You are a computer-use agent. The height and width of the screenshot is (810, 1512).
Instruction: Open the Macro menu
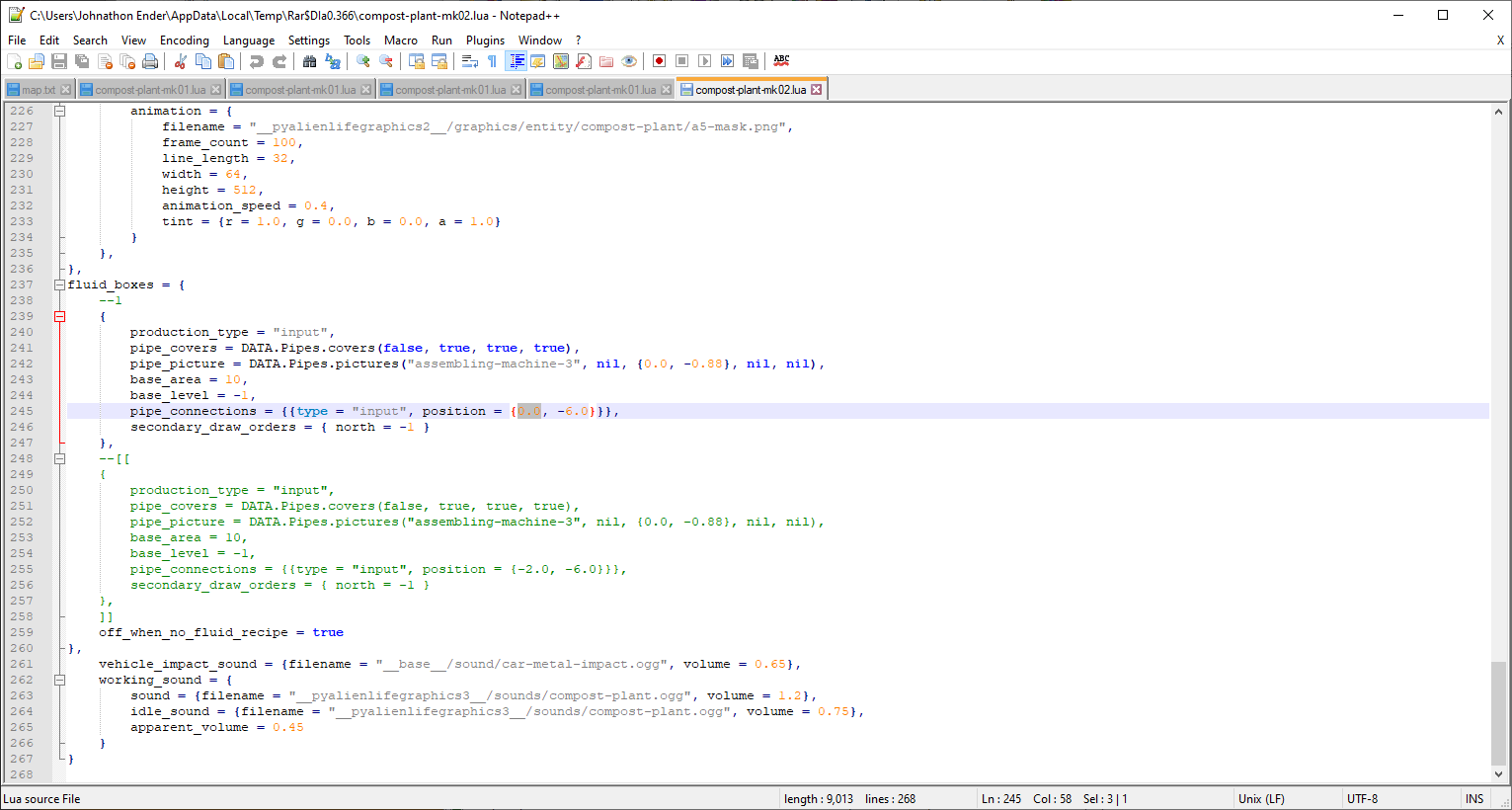coord(401,40)
